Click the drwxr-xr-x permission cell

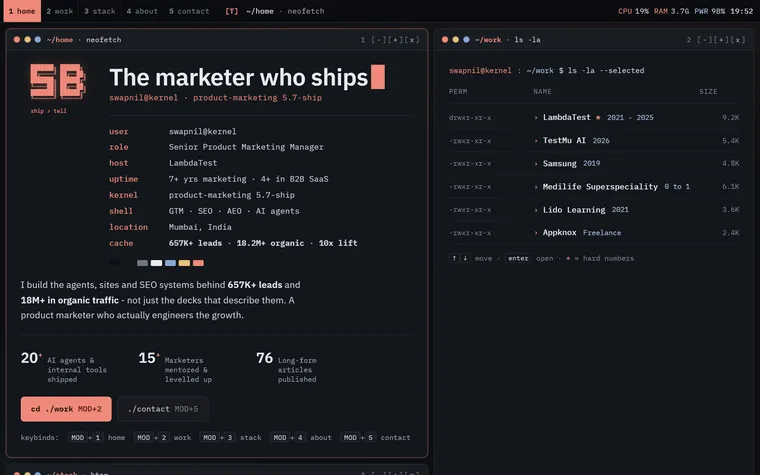pyautogui.click(x=470, y=117)
